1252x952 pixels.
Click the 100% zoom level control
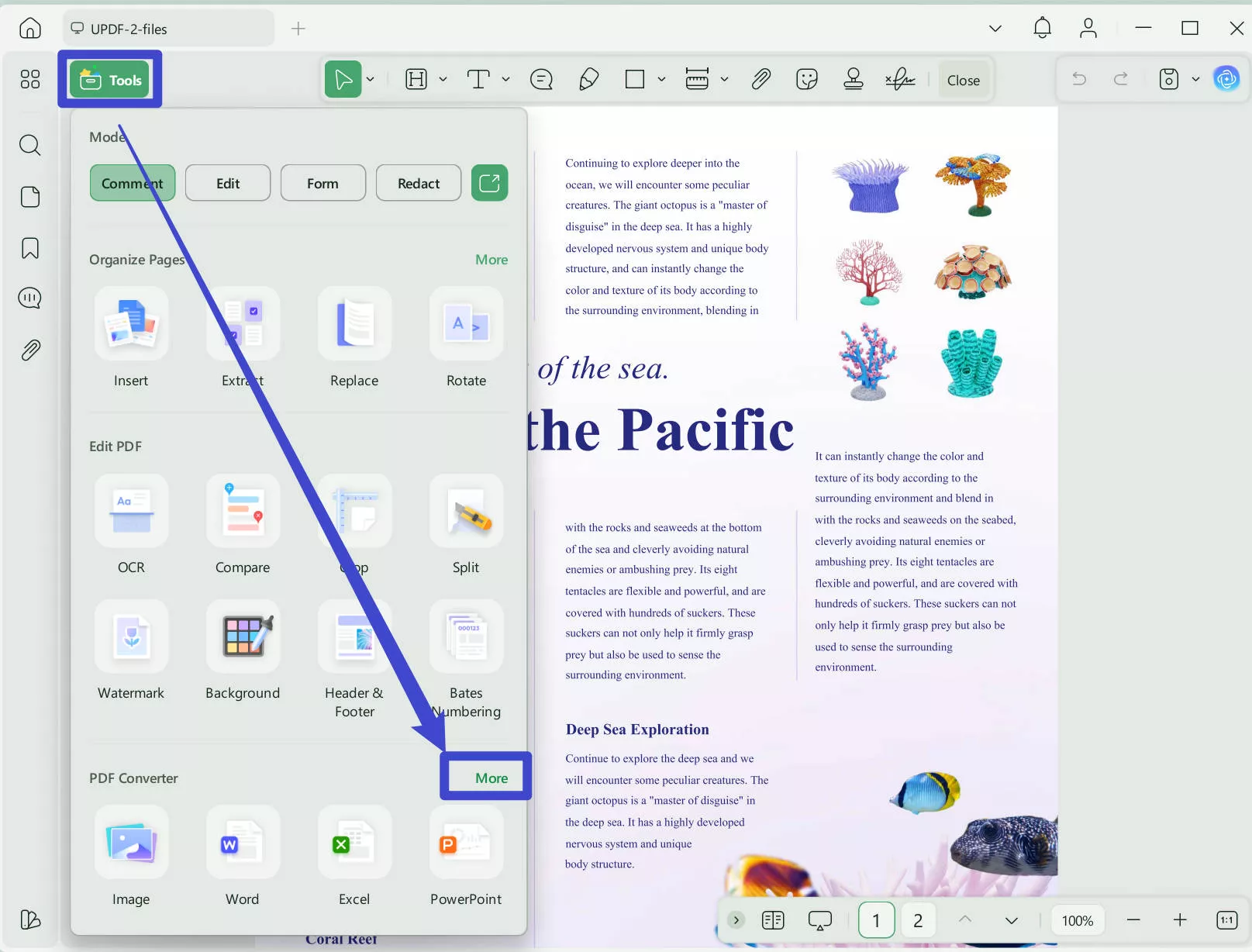coord(1077,920)
